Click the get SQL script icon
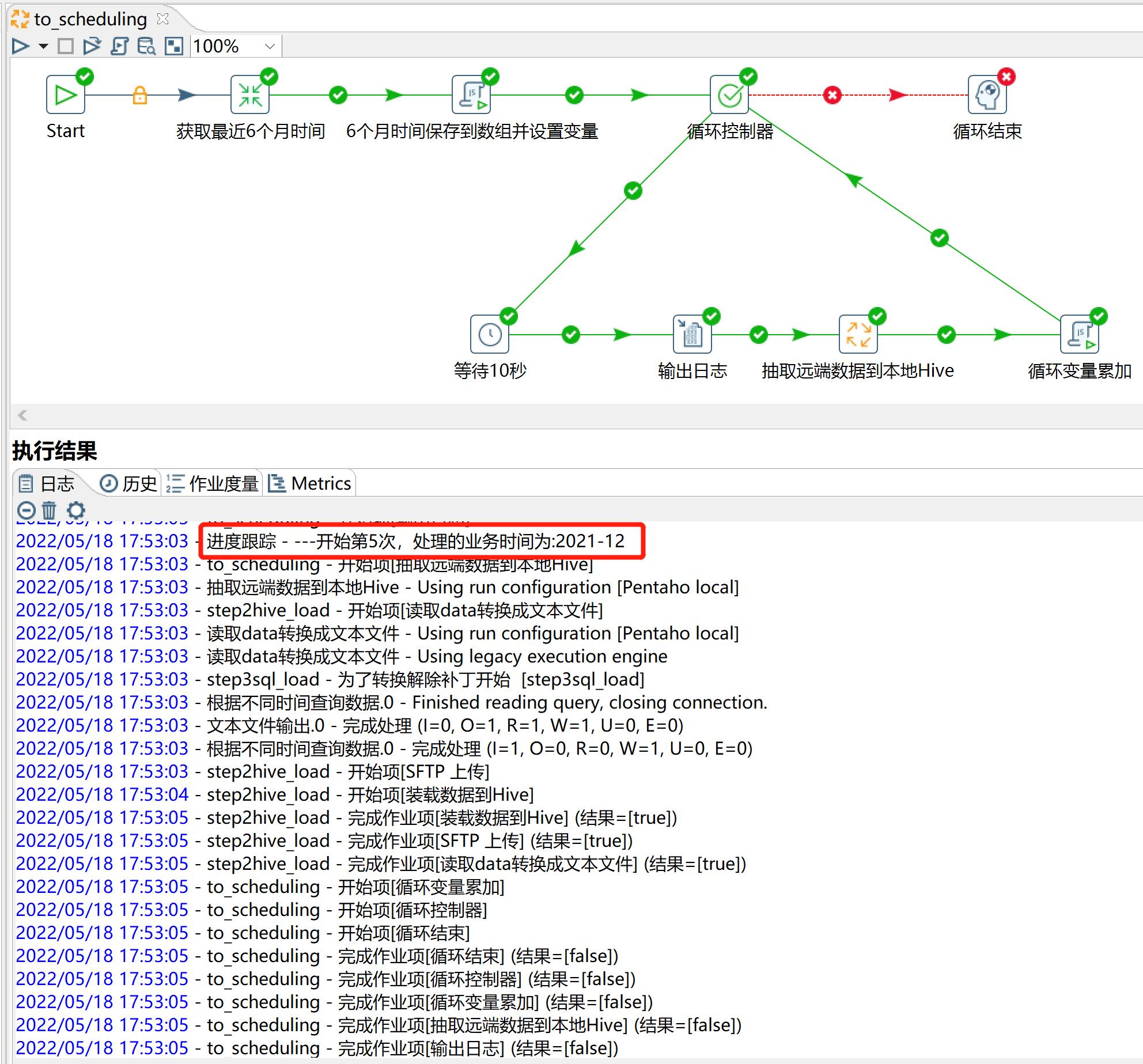The width and height of the screenshot is (1143, 1064). click(x=120, y=46)
